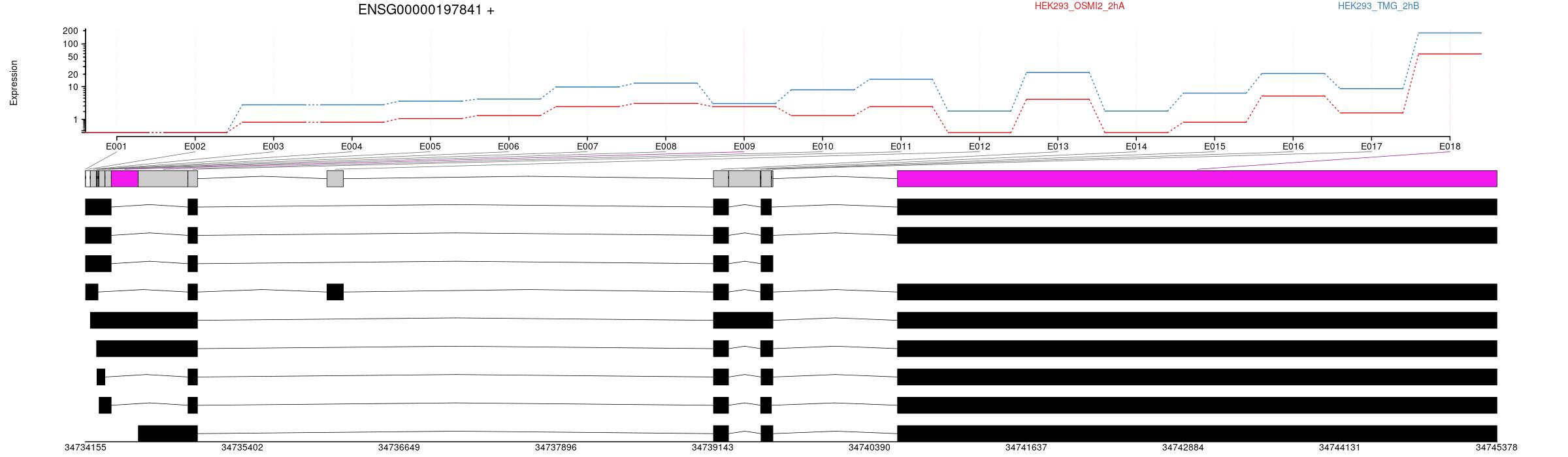This screenshot has width=1568, height=457.
Task: Click y-axis tick value 10
Action: (73, 87)
